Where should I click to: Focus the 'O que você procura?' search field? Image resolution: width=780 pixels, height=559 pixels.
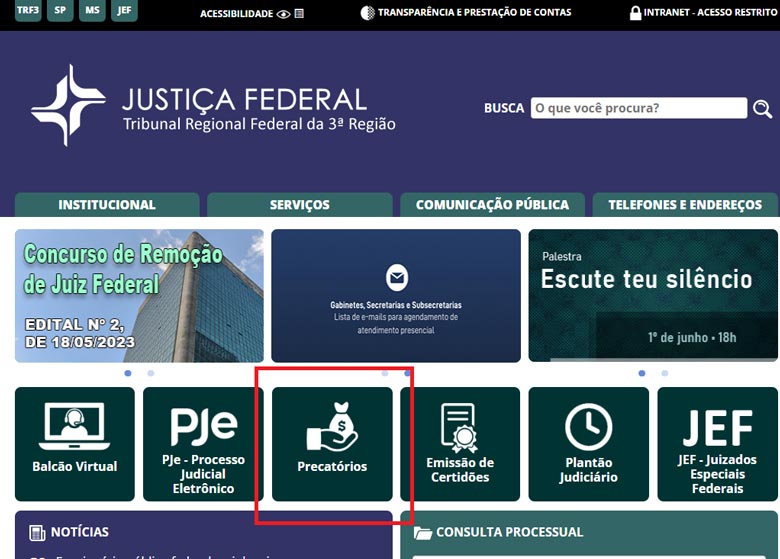point(639,108)
